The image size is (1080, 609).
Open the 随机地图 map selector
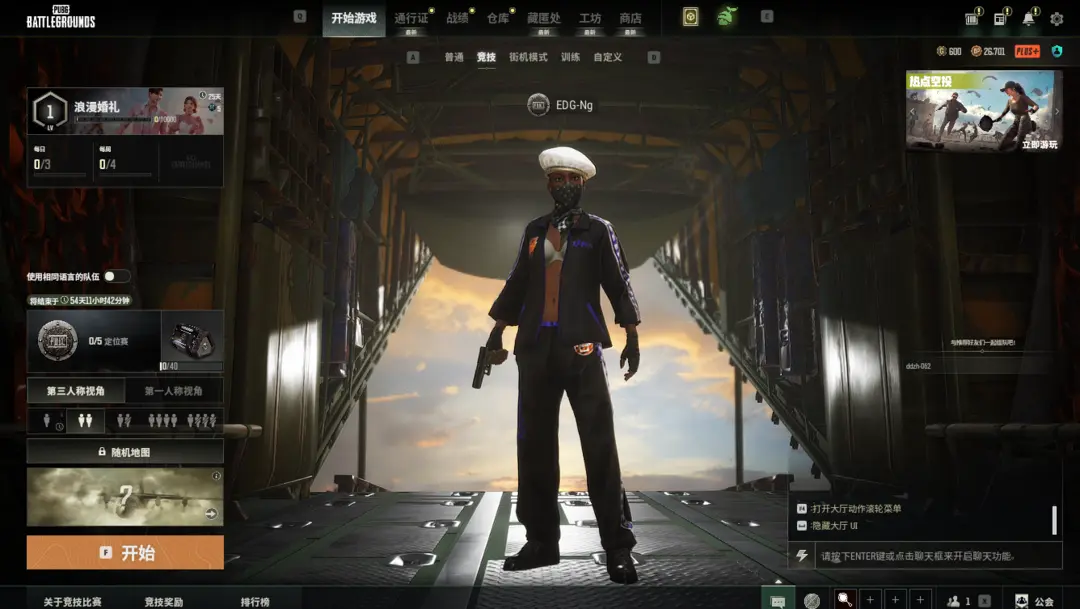pyautogui.click(x=125, y=452)
